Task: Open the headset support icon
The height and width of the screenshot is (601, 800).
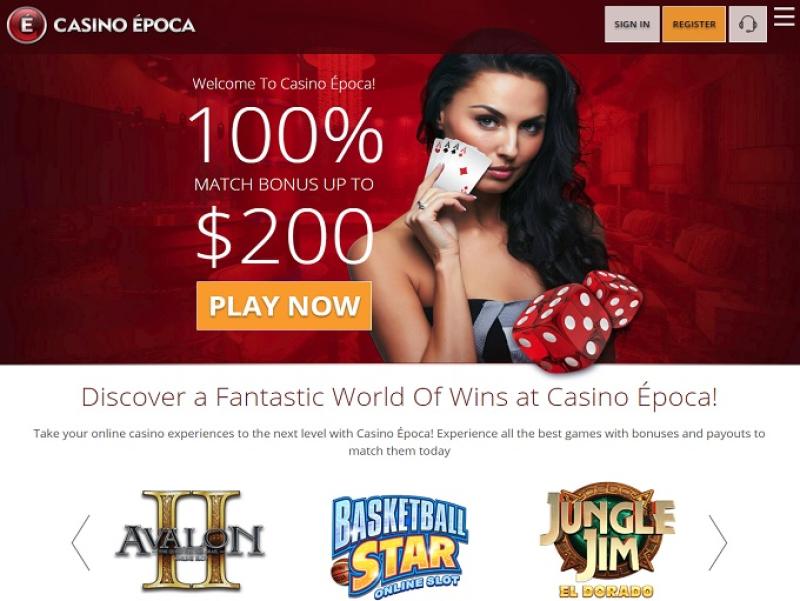Action: pyautogui.click(x=747, y=24)
